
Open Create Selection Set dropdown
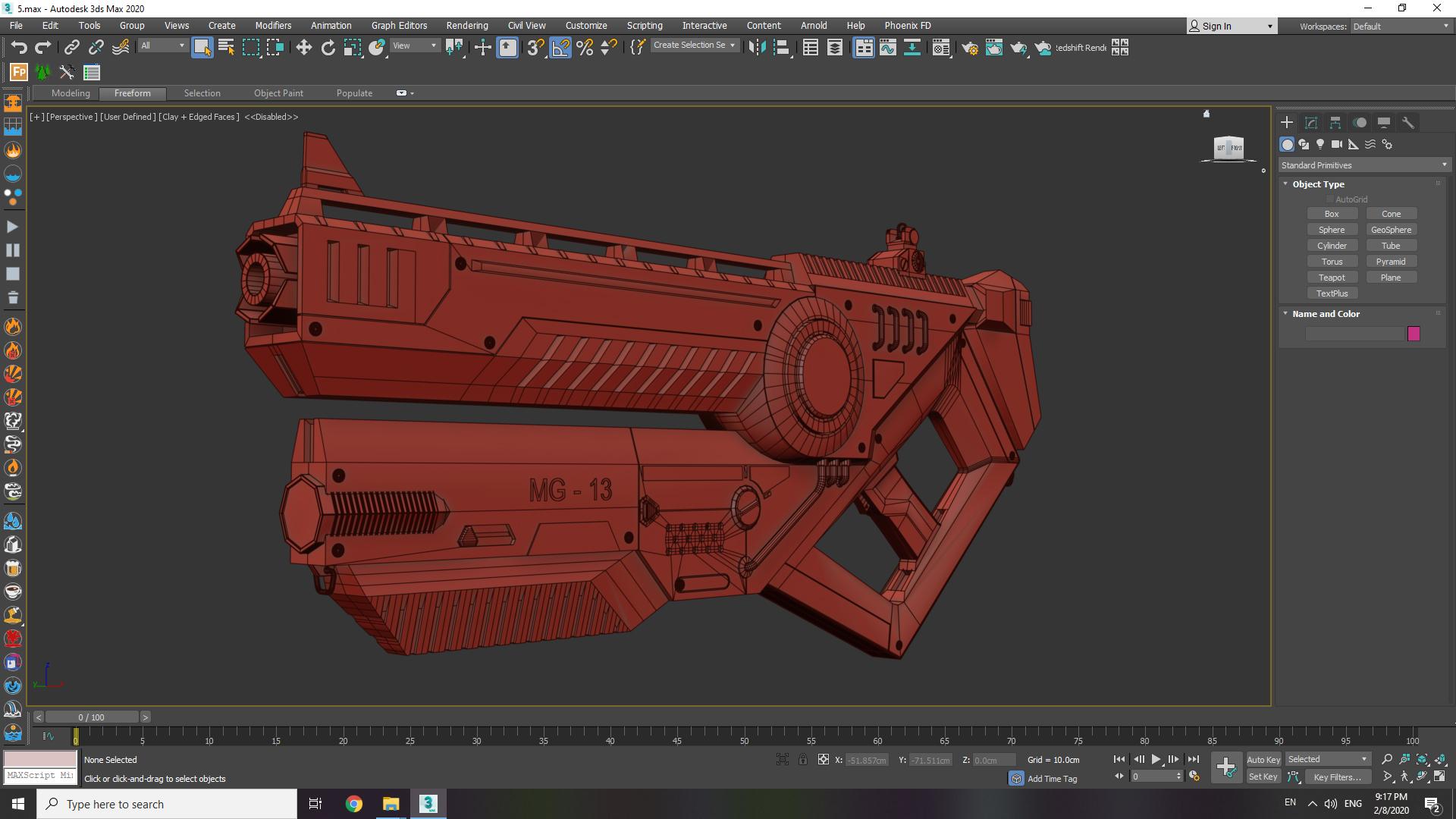click(694, 45)
